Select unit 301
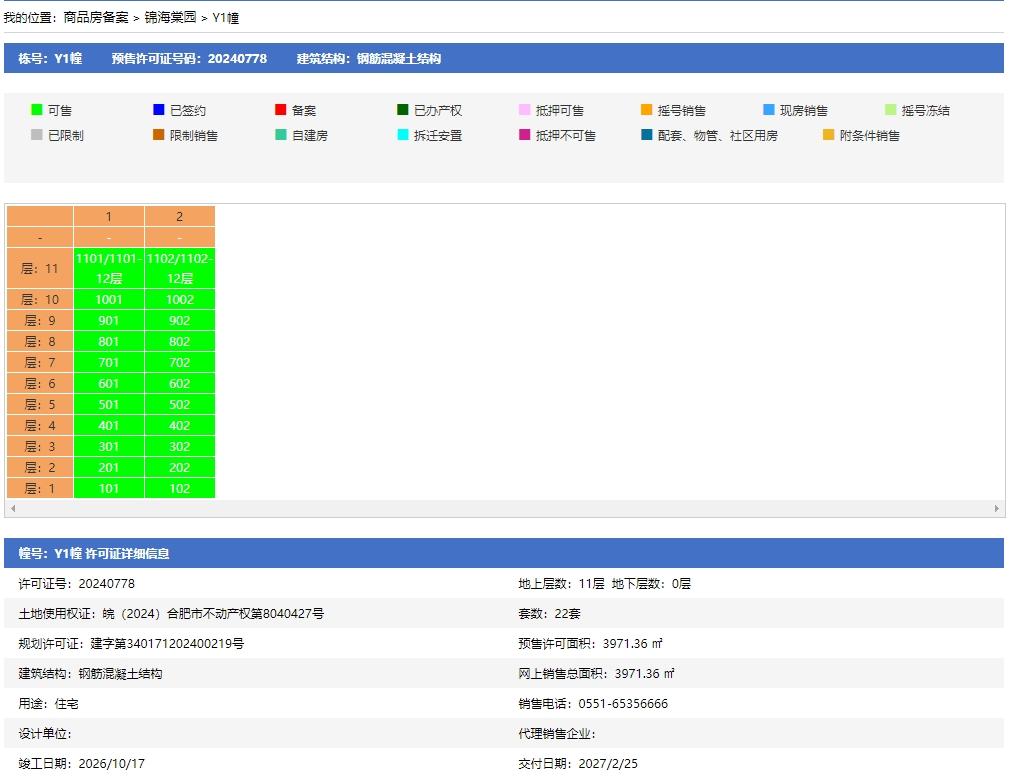 click(109, 447)
